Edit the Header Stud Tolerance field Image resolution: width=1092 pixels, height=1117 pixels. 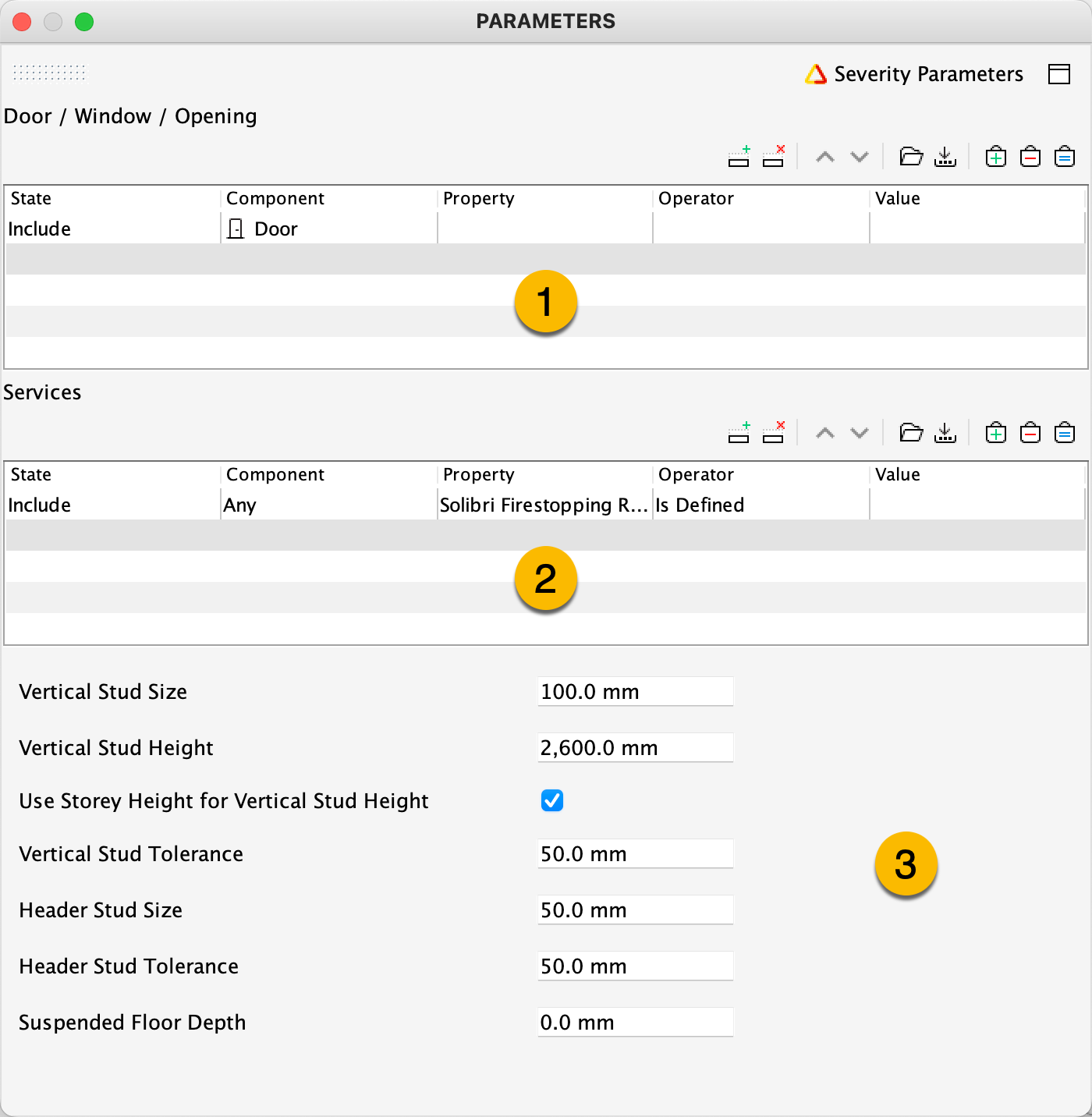pyautogui.click(x=635, y=966)
